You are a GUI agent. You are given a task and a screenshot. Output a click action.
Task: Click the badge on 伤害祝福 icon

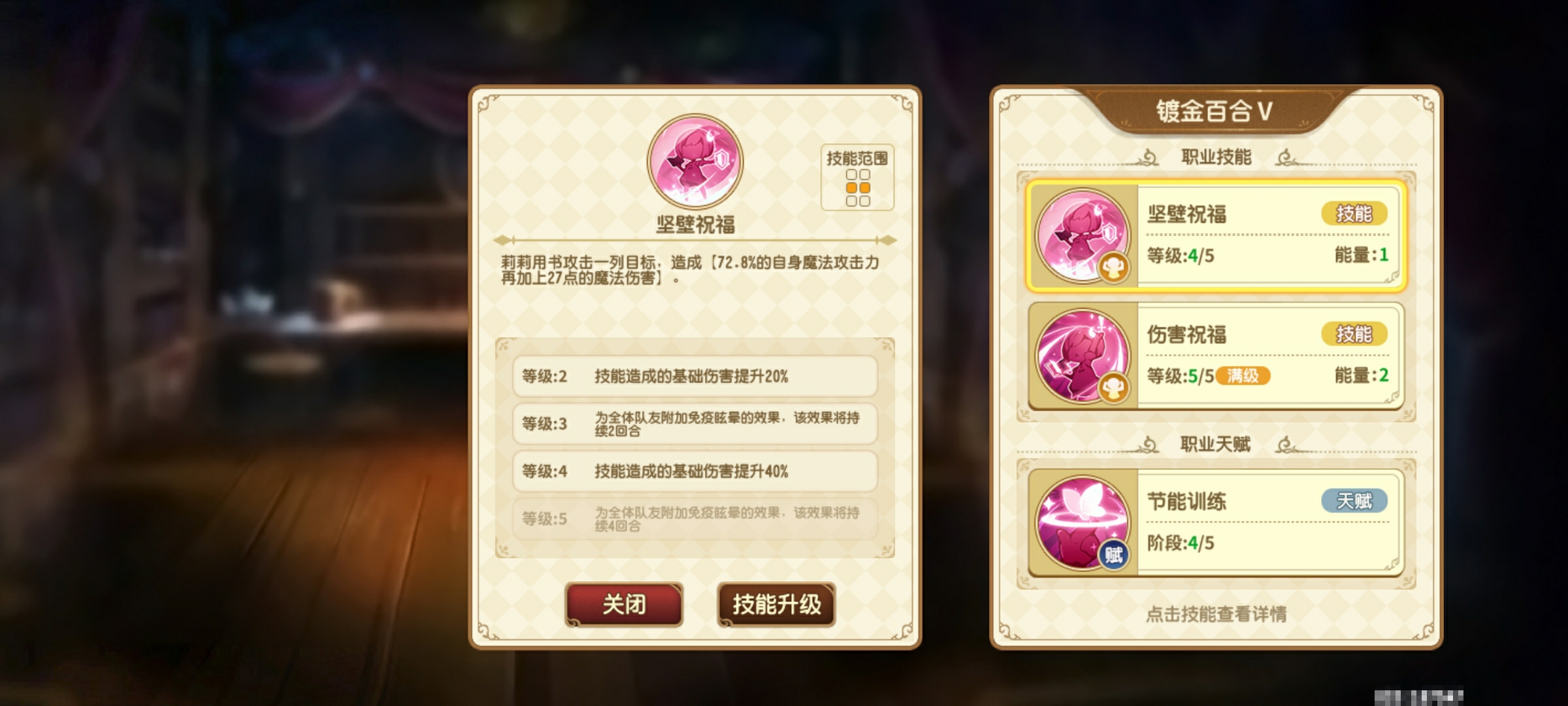click(x=1113, y=388)
